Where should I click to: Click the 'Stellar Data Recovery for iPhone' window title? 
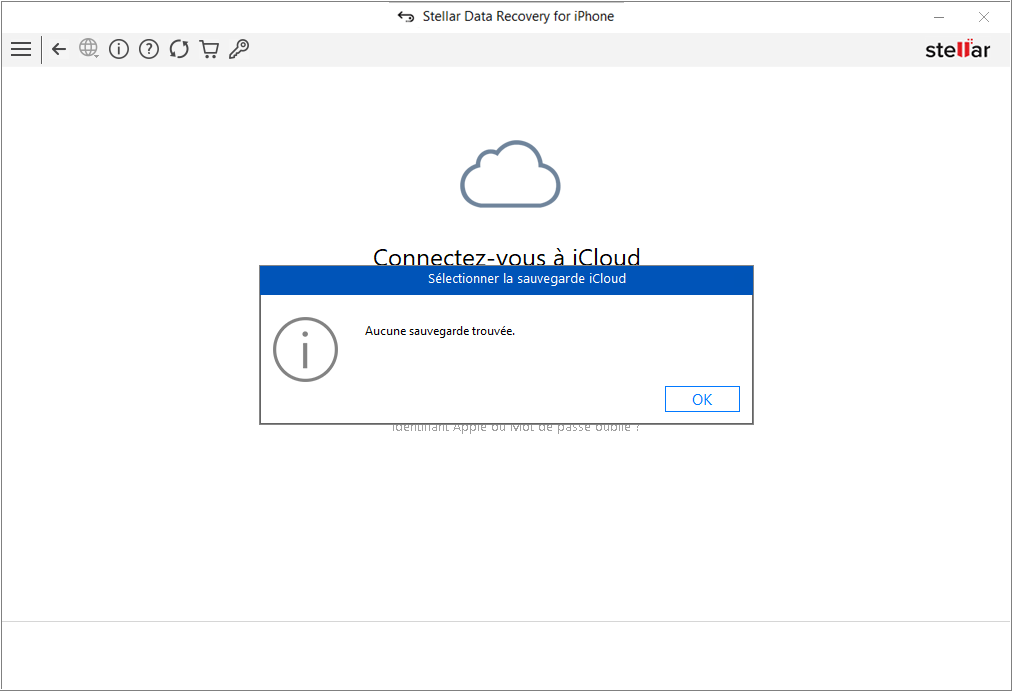[518, 17]
